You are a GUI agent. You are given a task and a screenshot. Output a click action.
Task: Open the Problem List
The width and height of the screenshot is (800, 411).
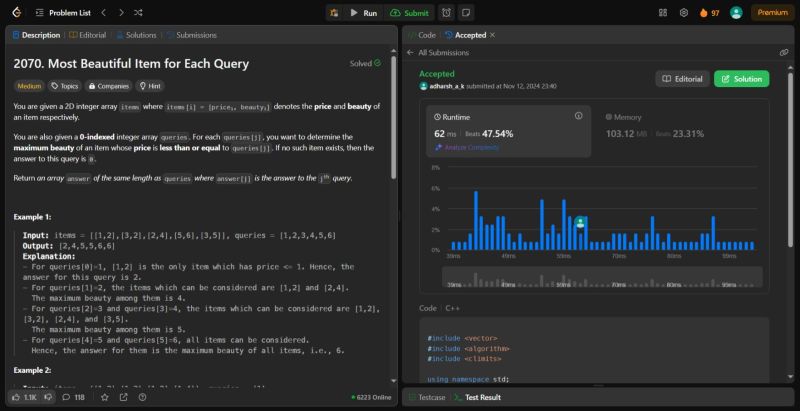tap(64, 13)
